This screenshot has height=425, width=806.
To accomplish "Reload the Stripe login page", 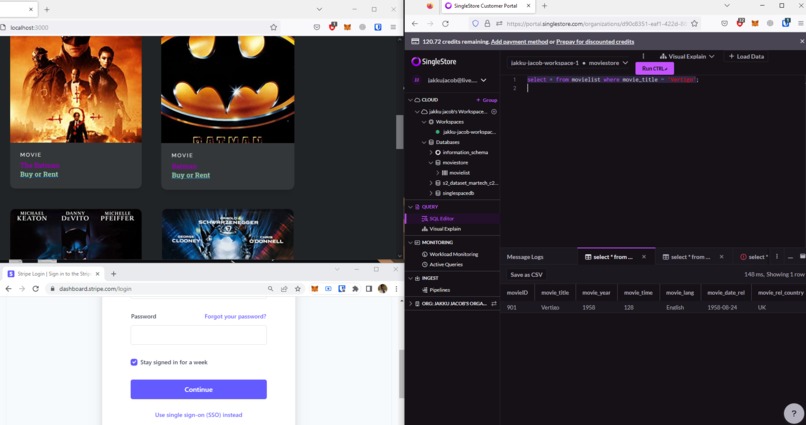I will [35, 289].
